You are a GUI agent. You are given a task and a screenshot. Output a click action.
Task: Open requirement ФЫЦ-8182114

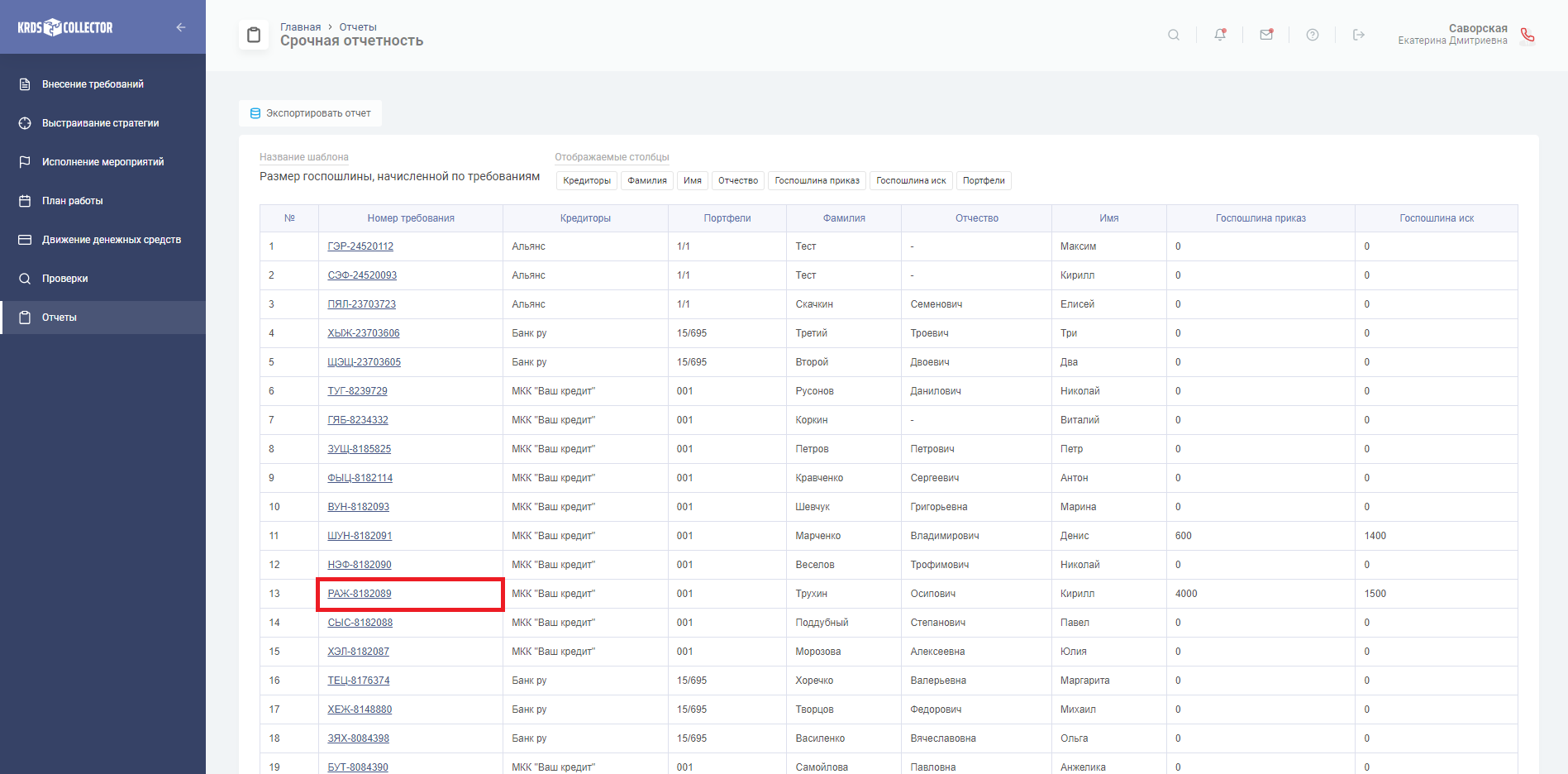click(x=360, y=478)
